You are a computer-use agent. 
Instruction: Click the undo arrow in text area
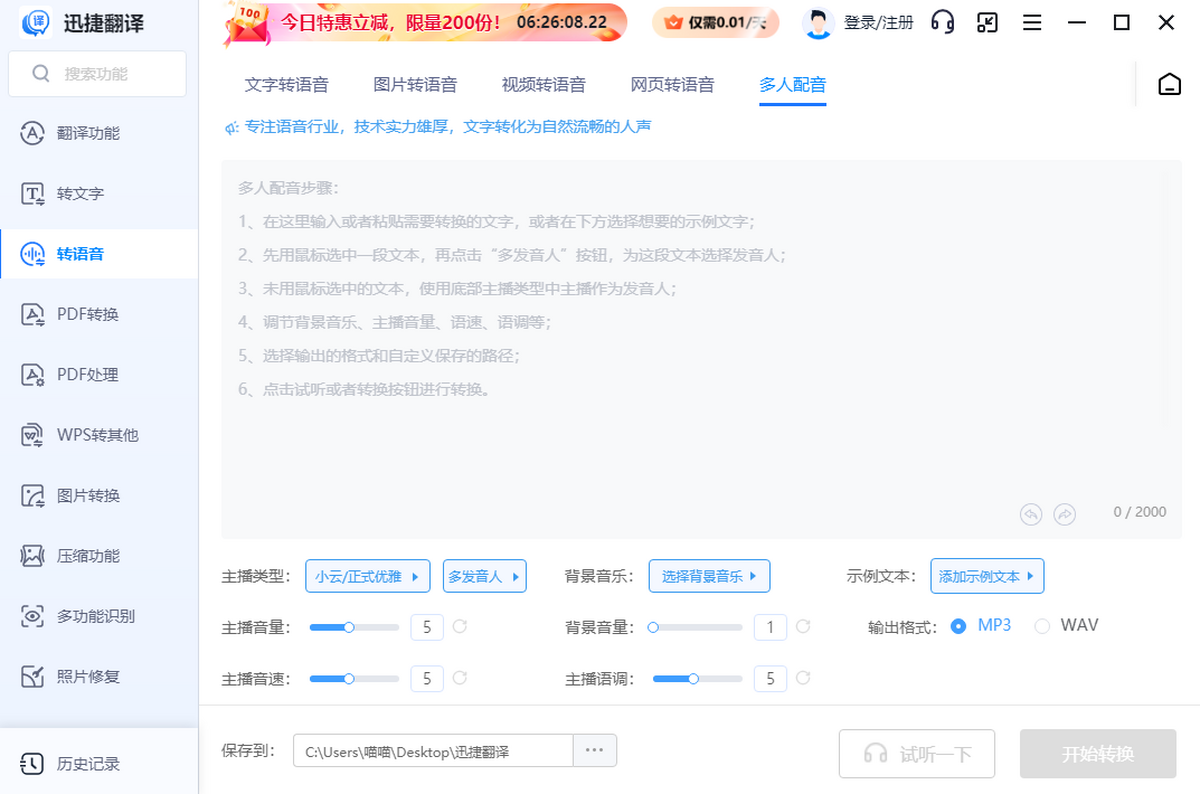click(x=1031, y=513)
